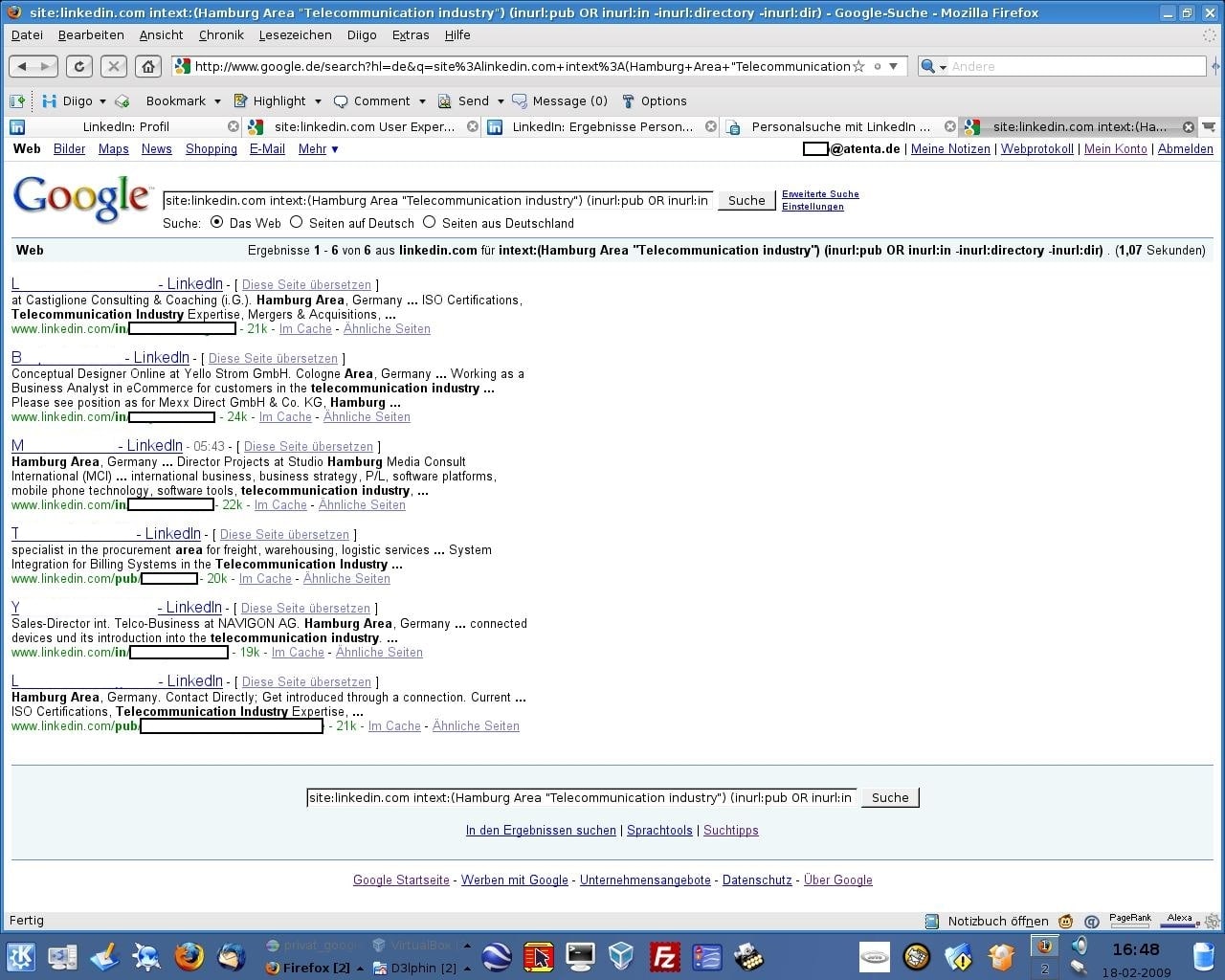The width and height of the screenshot is (1225, 980).
Task: Launch VirtualBox cube icon in panel
Action: pyautogui.click(x=621, y=956)
